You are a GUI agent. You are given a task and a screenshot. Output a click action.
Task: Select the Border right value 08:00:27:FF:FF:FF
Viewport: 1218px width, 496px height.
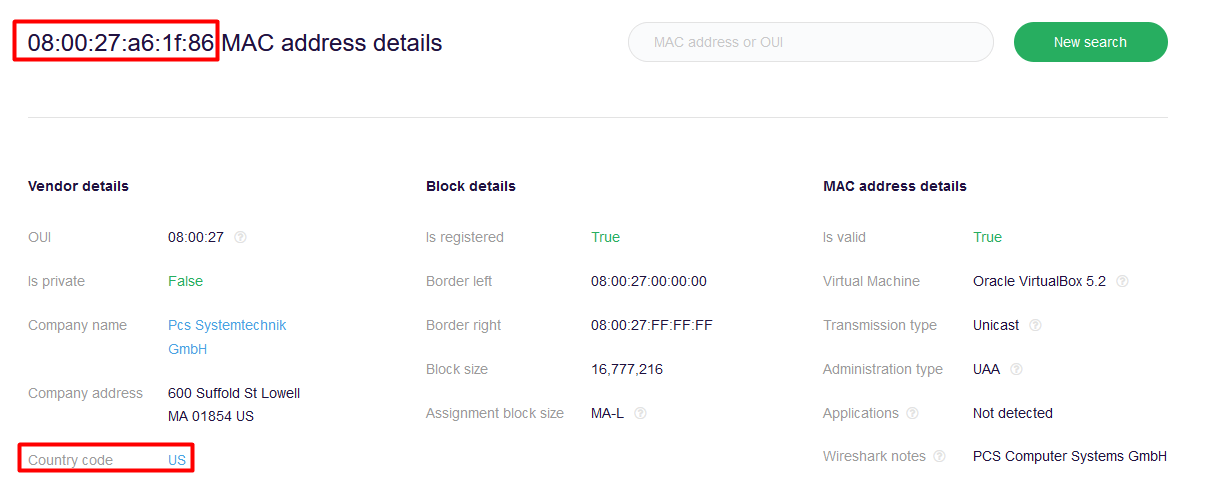(x=651, y=326)
